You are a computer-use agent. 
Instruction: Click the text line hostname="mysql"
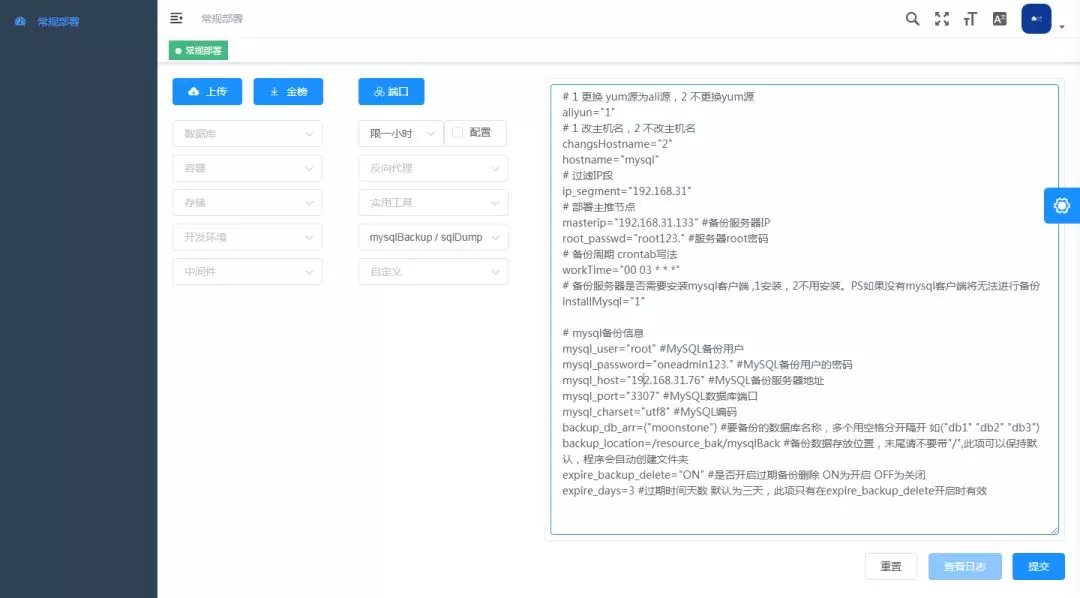tap(610, 159)
